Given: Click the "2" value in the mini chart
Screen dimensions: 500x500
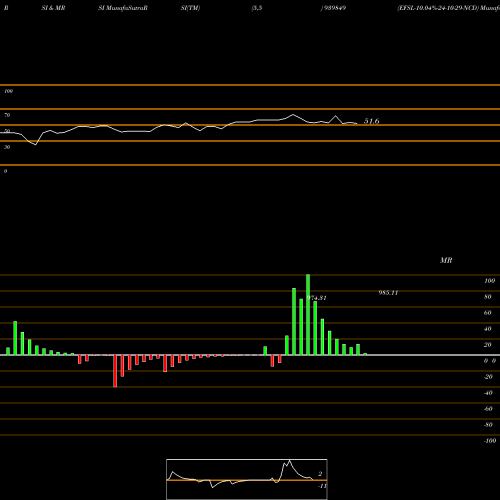Looking at the screenshot, I should (x=320, y=474).
